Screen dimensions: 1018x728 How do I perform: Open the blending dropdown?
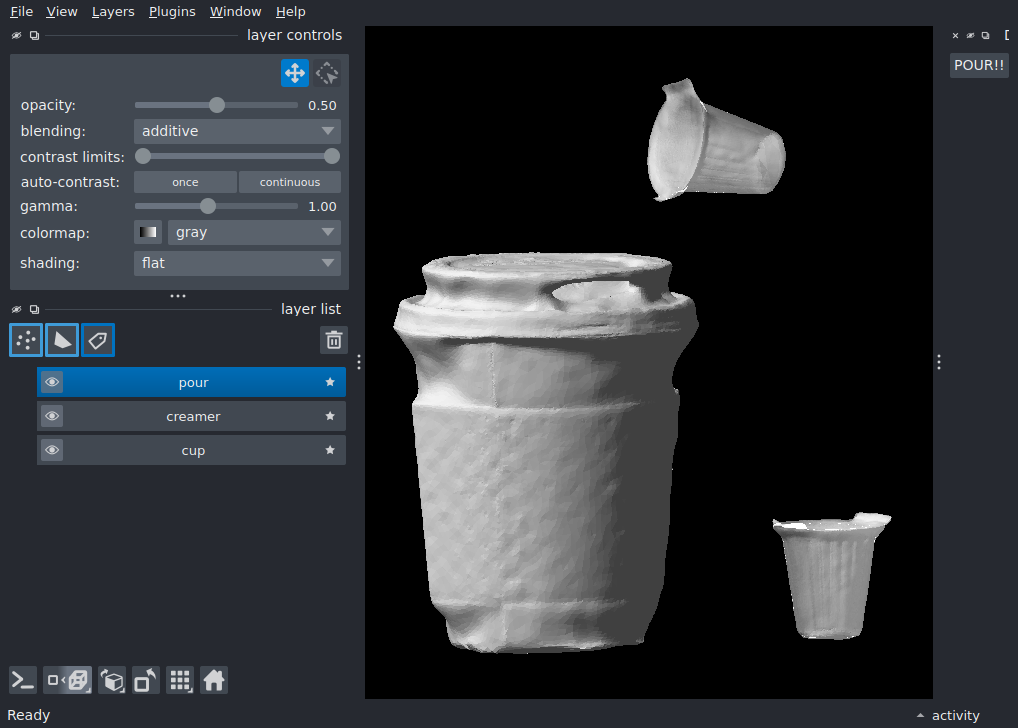tap(237, 131)
